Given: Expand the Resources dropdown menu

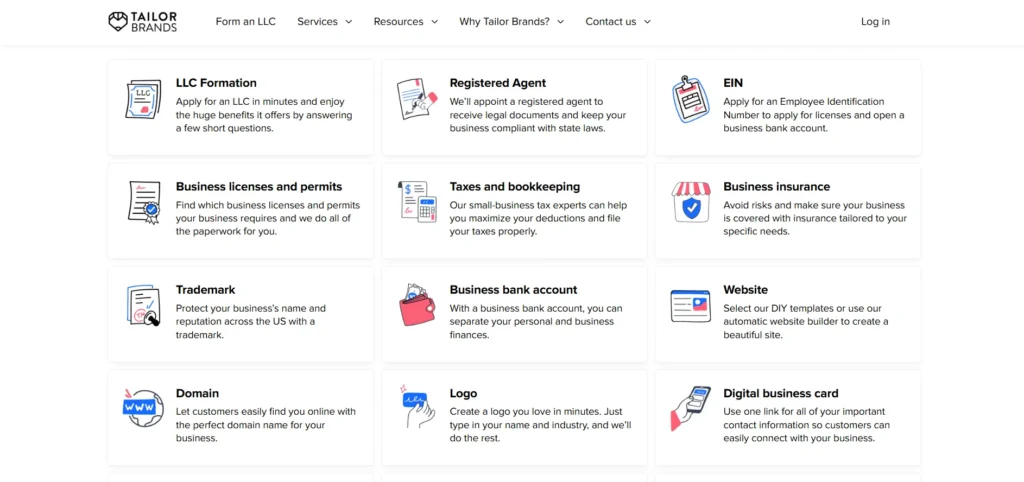Looking at the screenshot, I should pyautogui.click(x=405, y=21).
